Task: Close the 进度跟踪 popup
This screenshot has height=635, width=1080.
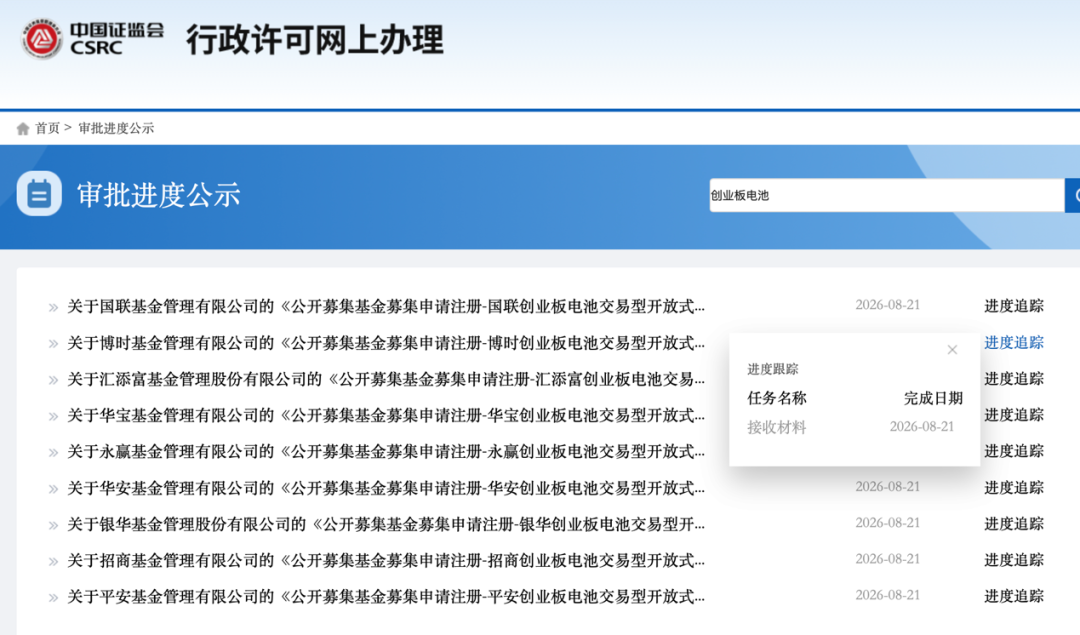Action: point(952,350)
